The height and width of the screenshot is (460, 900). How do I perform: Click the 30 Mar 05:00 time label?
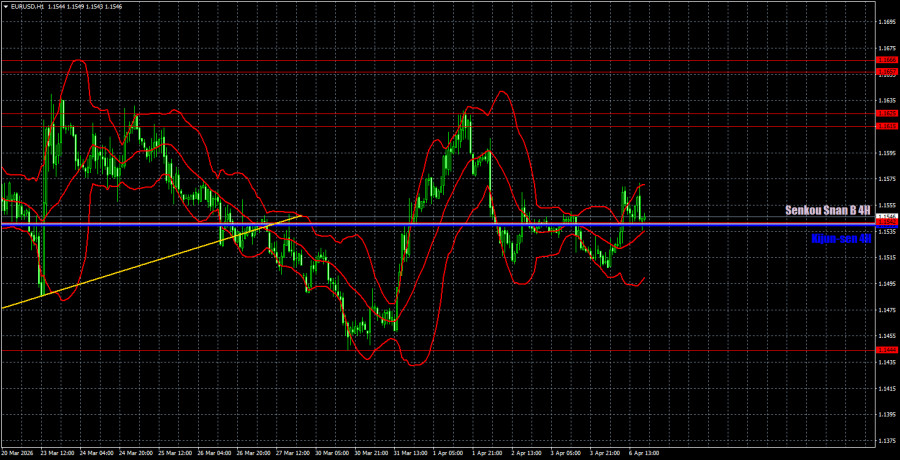[331, 453]
